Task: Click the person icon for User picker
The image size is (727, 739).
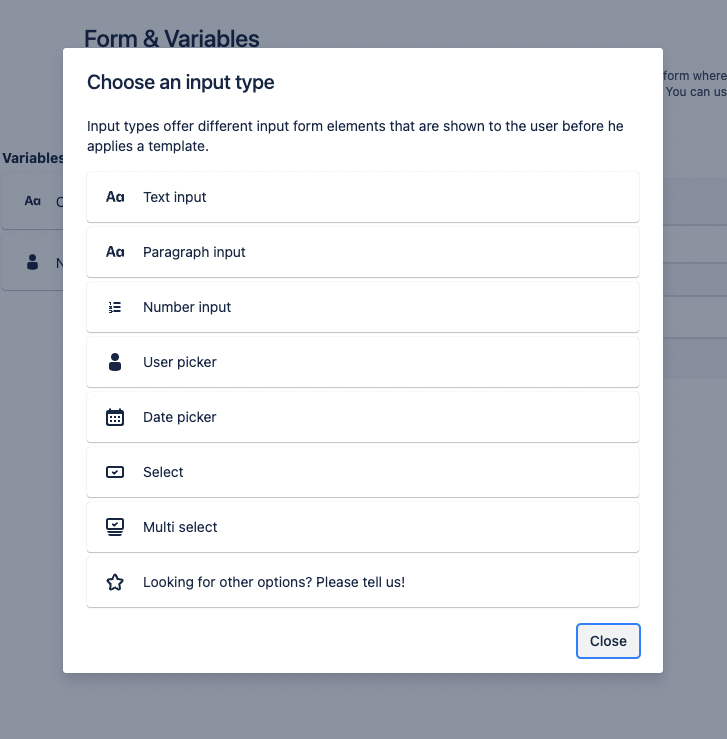Action: click(x=115, y=362)
